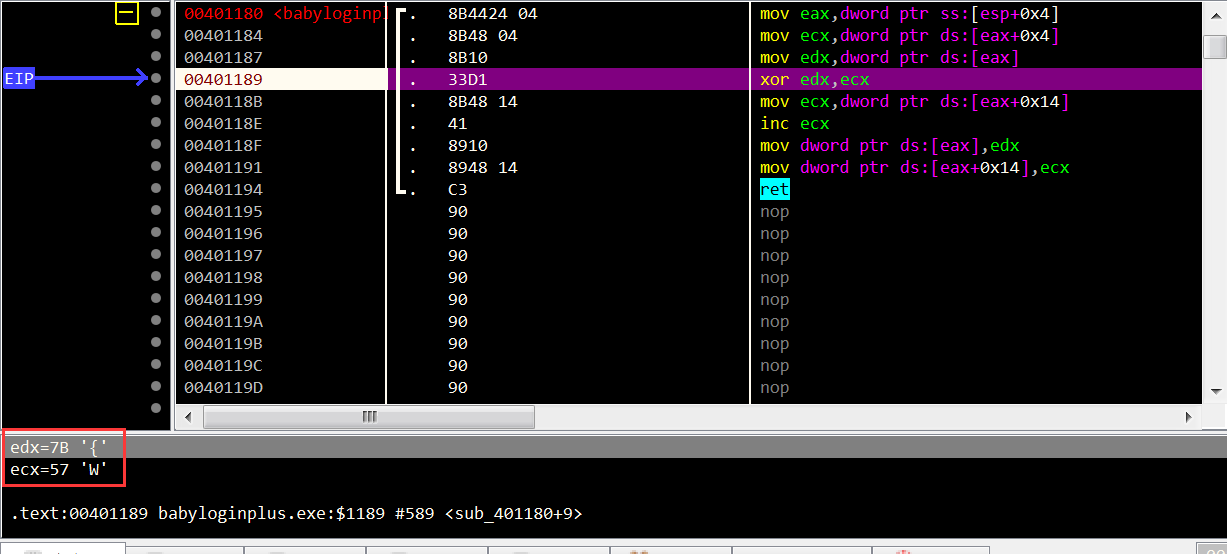Click opcode byte C3
1227x554 pixels.
click(457, 189)
